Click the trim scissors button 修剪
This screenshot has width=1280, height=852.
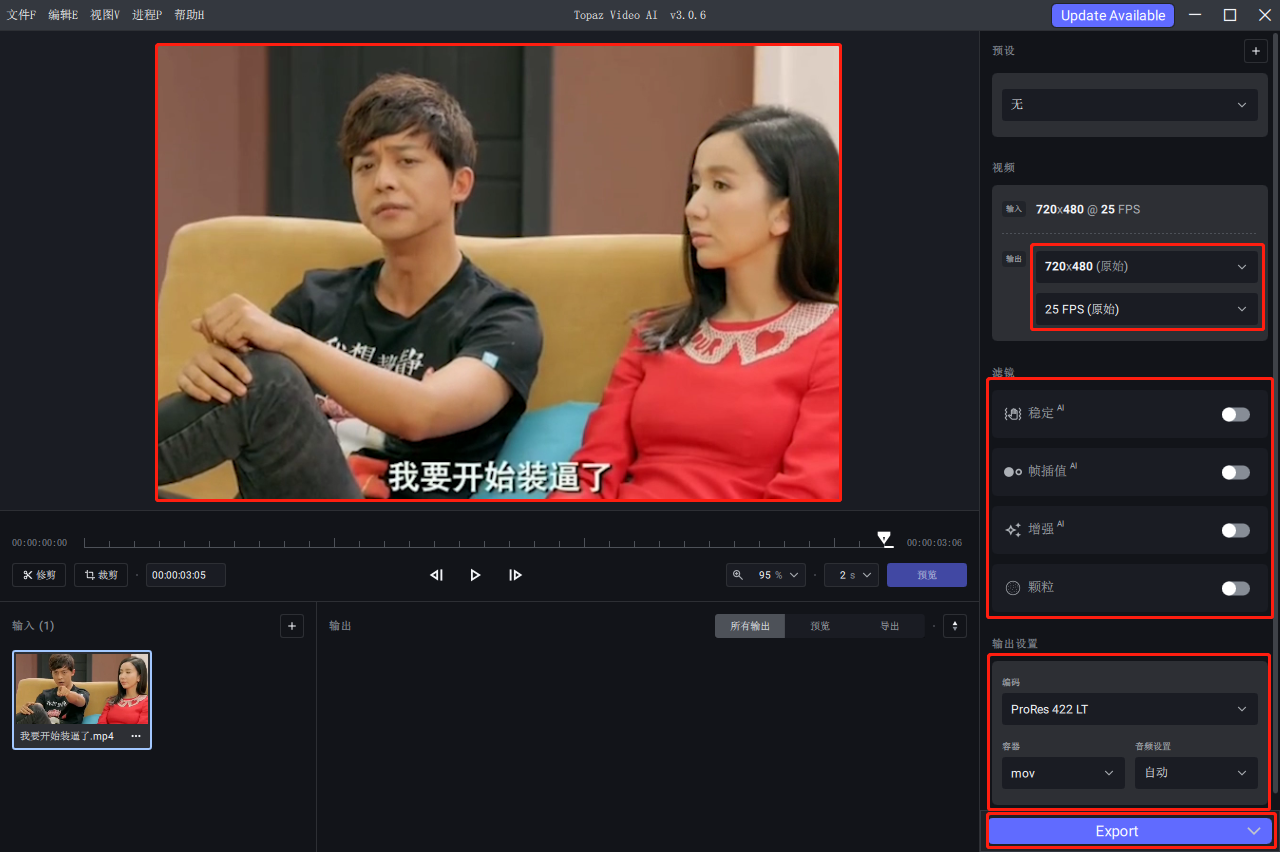(40, 575)
